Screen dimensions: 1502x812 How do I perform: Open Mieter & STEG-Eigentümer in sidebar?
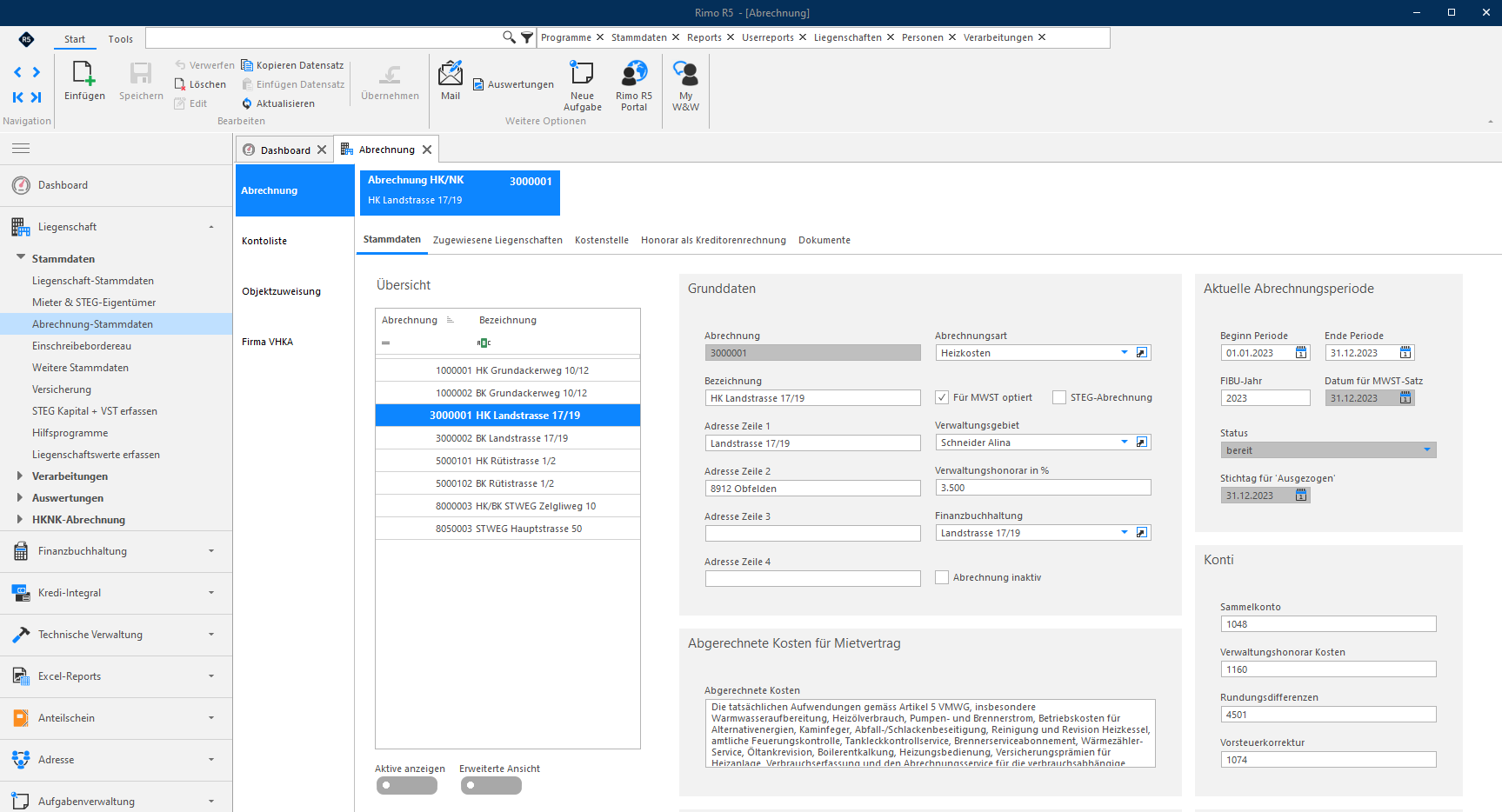point(94,303)
